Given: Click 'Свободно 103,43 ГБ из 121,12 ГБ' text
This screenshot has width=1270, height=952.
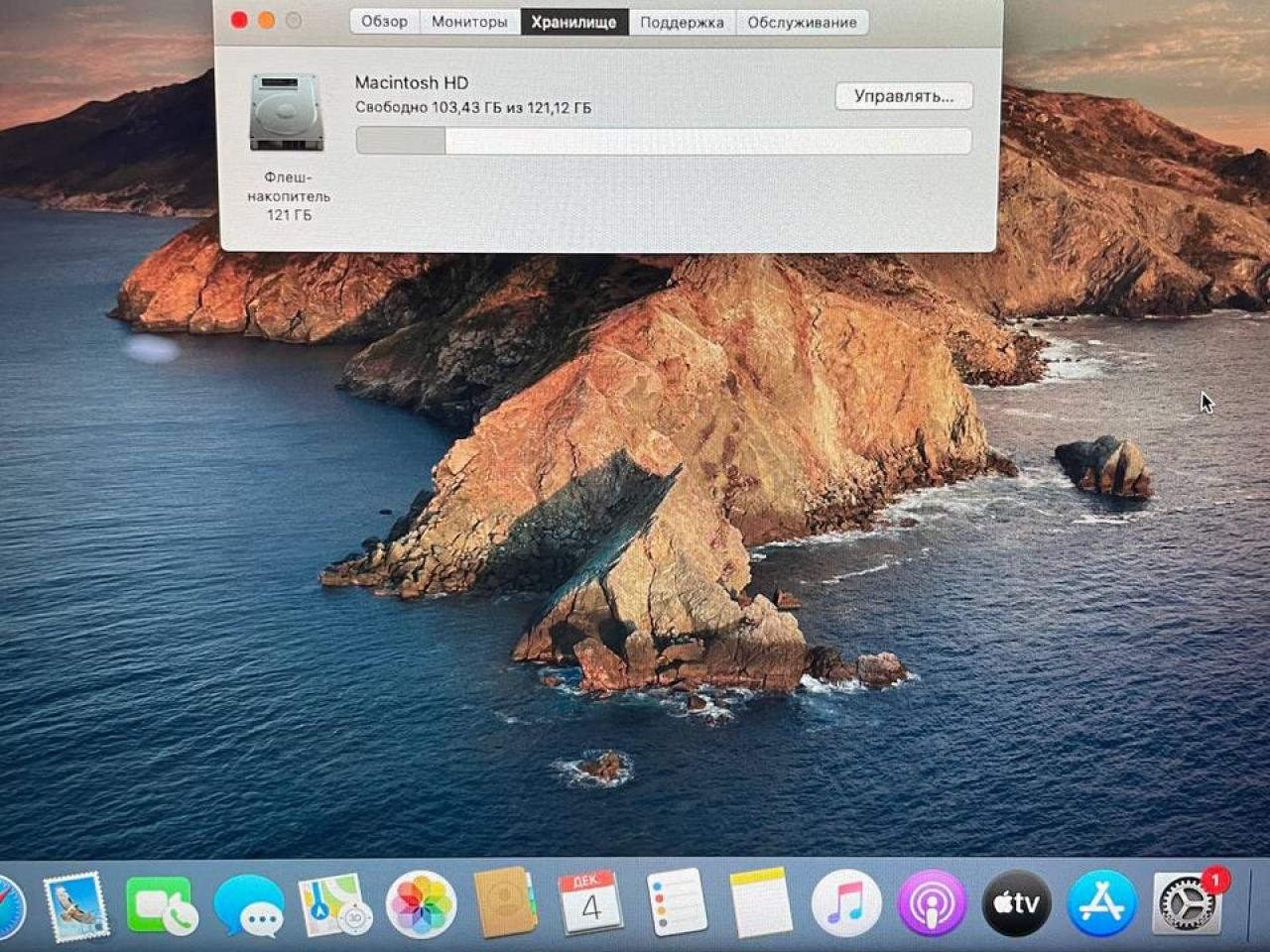Looking at the screenshot, I should coord(473,108).
